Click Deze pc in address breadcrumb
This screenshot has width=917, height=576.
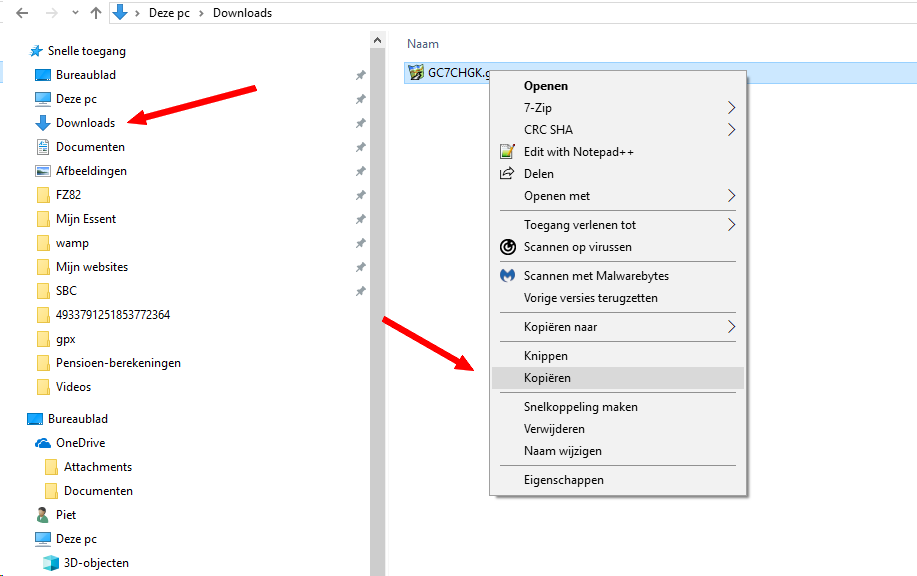170,13
